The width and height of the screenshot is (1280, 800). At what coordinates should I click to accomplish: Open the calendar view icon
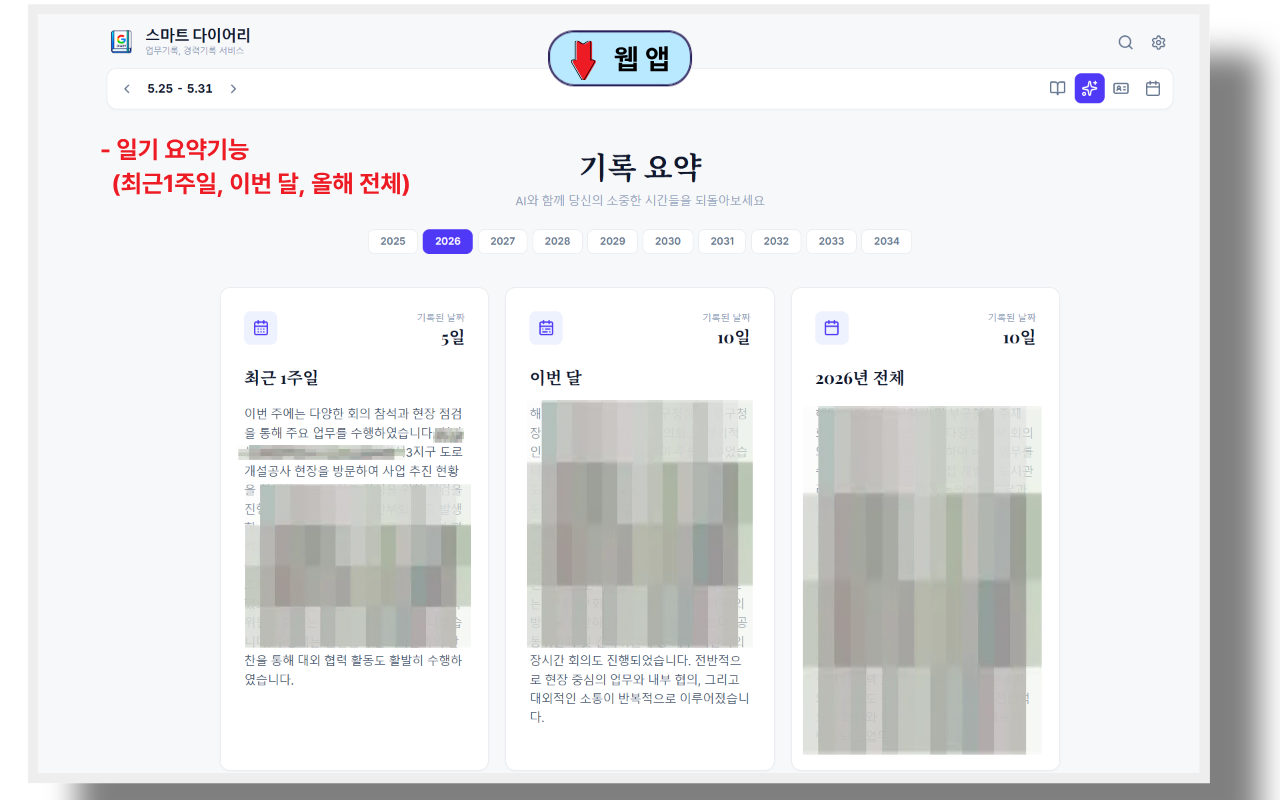click(x=1153, y=88)
